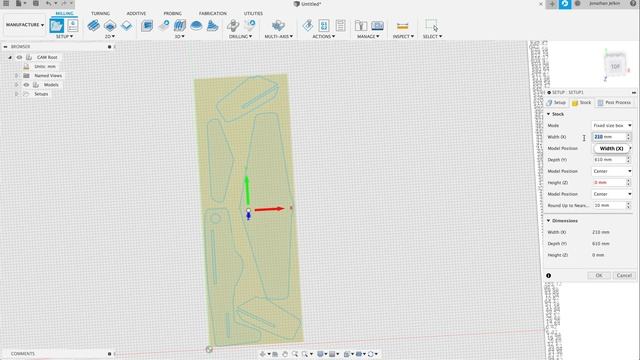This screenshot has height=360, width=640.
Task: Toggle visibility eye for Models
Action: coord(26,85)
